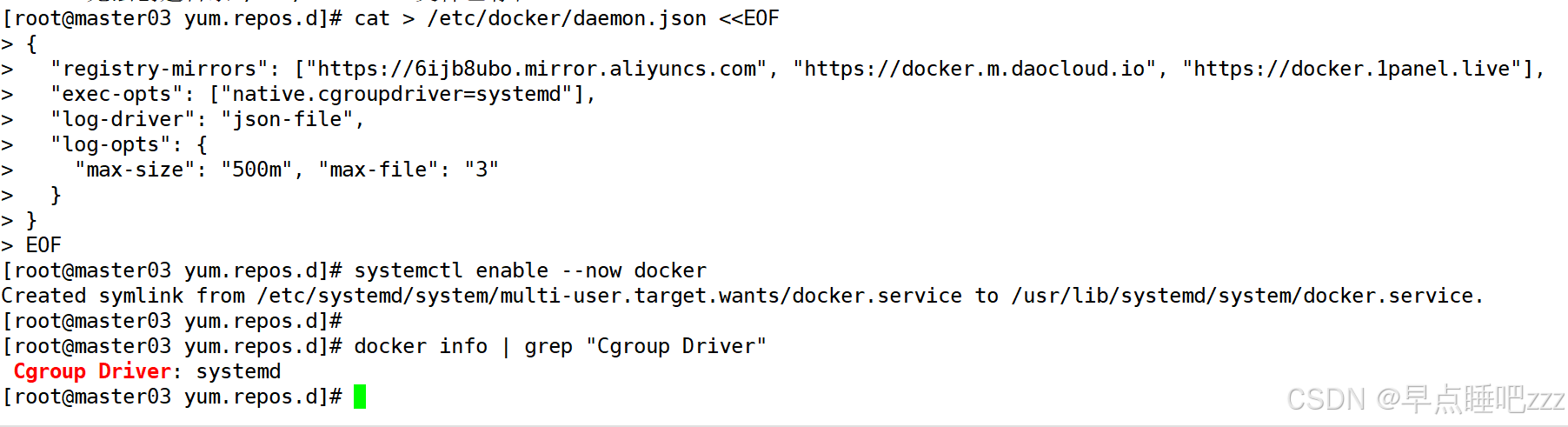Click the aliyuncs mirror URL
The height and width of the screenshot is (427, 1568).
coord(536,69)
